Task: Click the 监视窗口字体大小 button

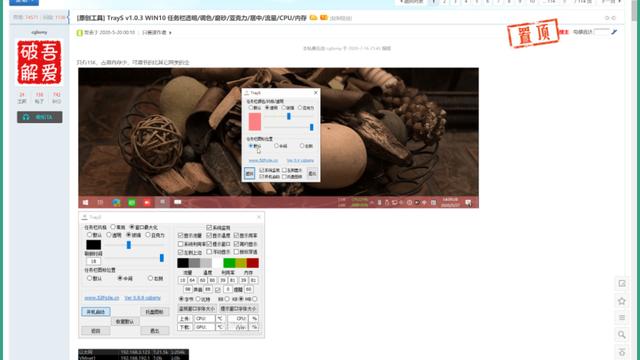Action: click(x=197, y=309)
